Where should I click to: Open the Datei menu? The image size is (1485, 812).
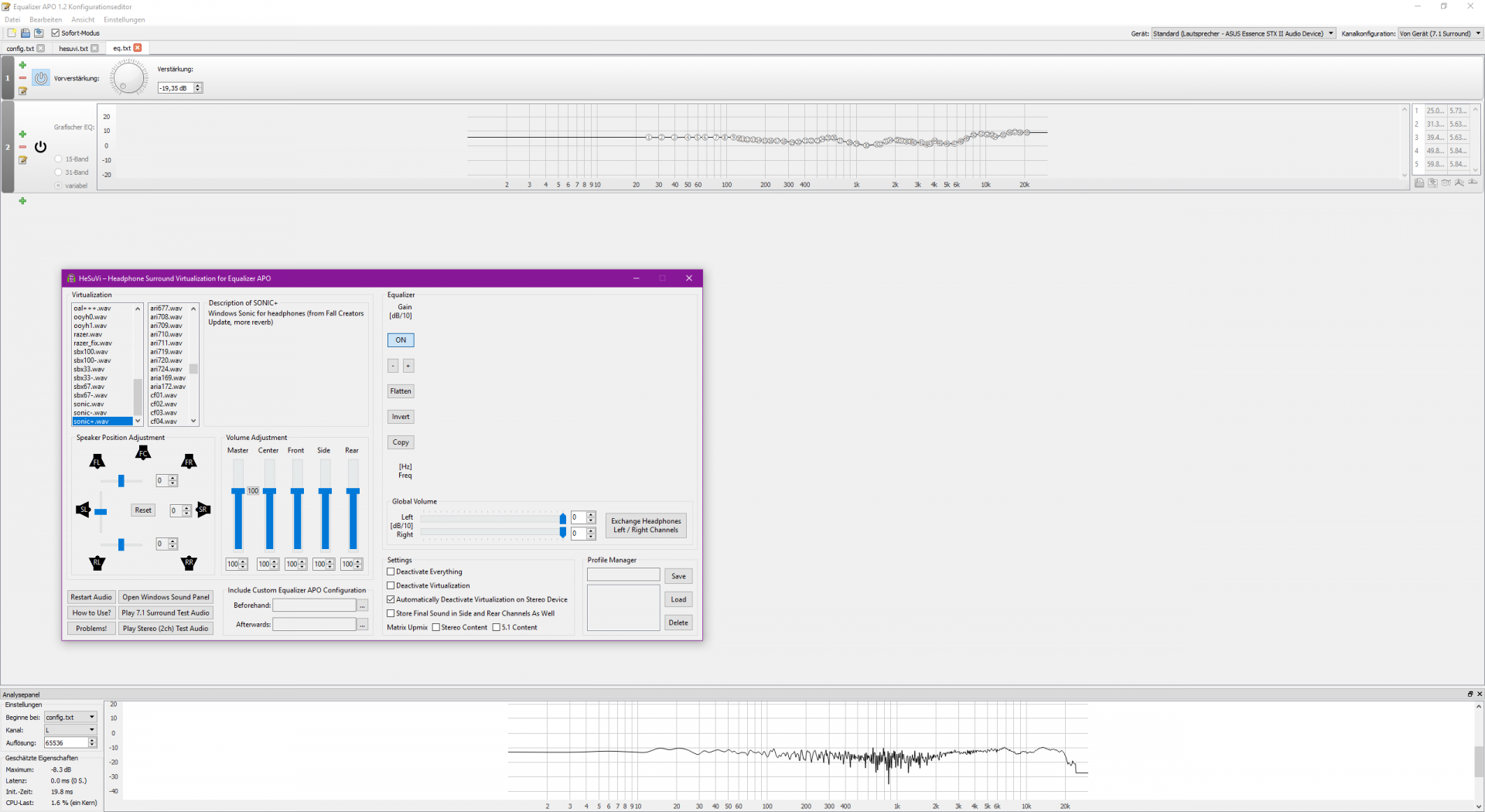[12, 20]
